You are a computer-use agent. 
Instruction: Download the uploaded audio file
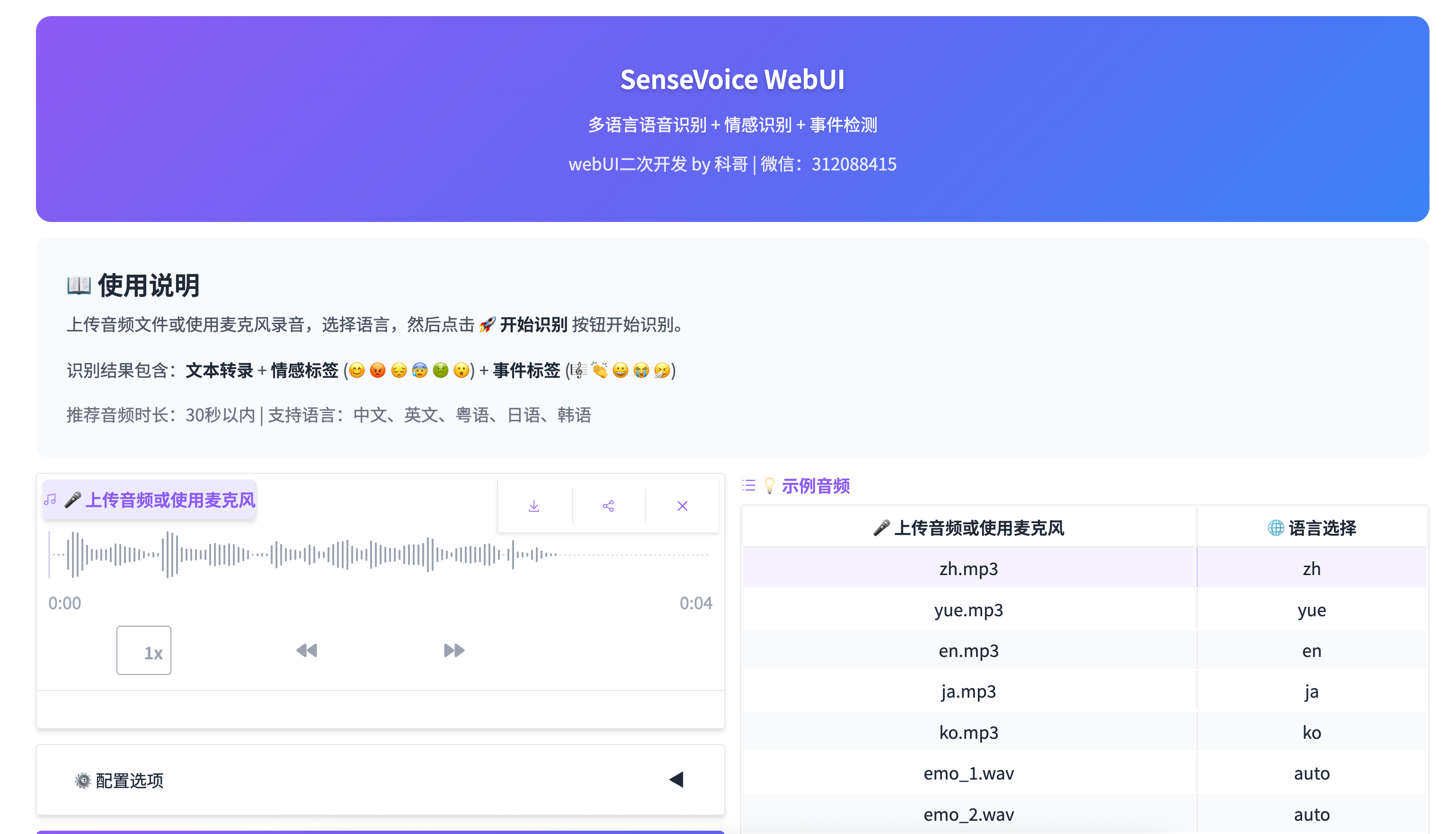pos(533,506)
